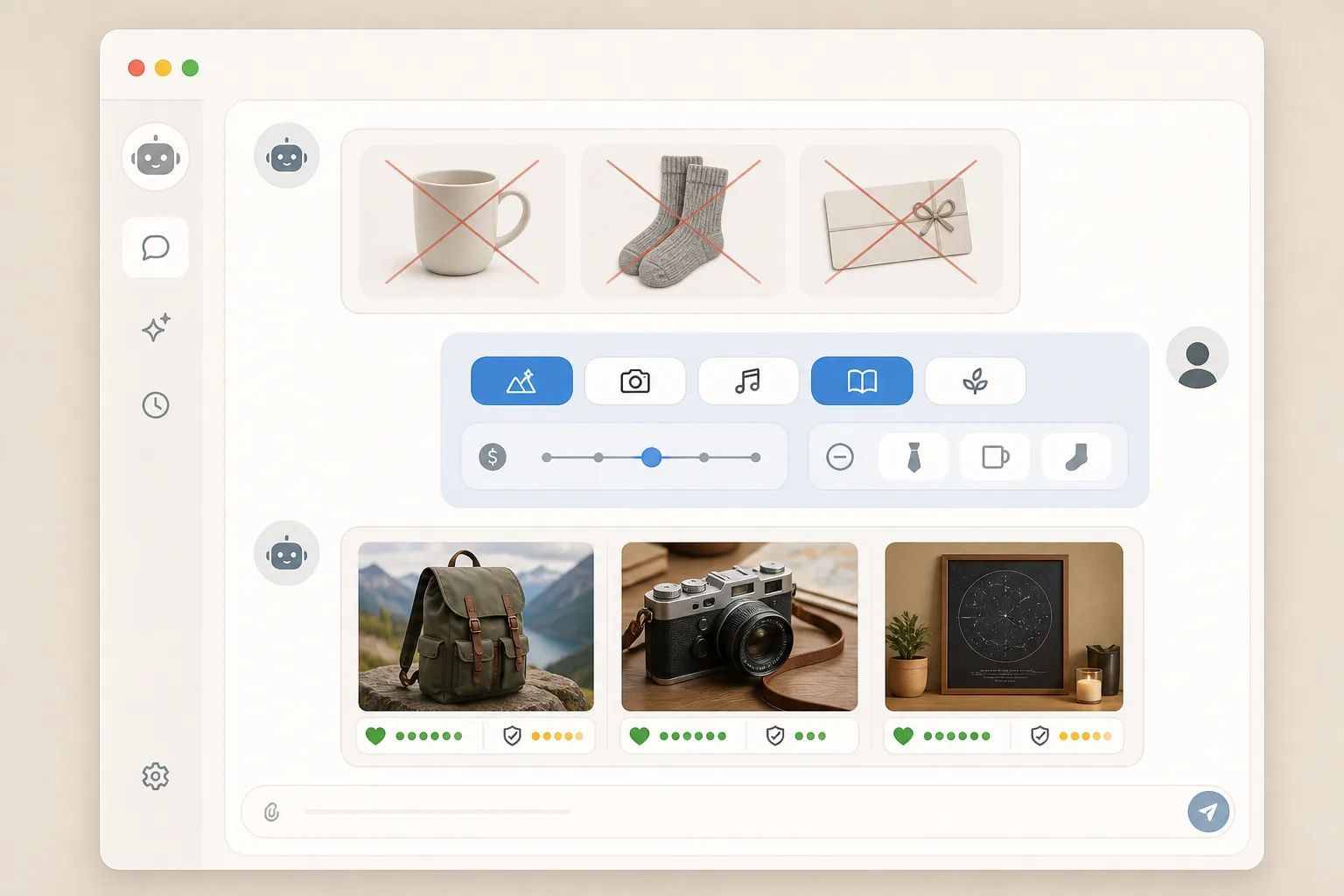This screenshot has height=896, width=1344.
Task: Click the shield check under the camera
Action: coord(775,736)
